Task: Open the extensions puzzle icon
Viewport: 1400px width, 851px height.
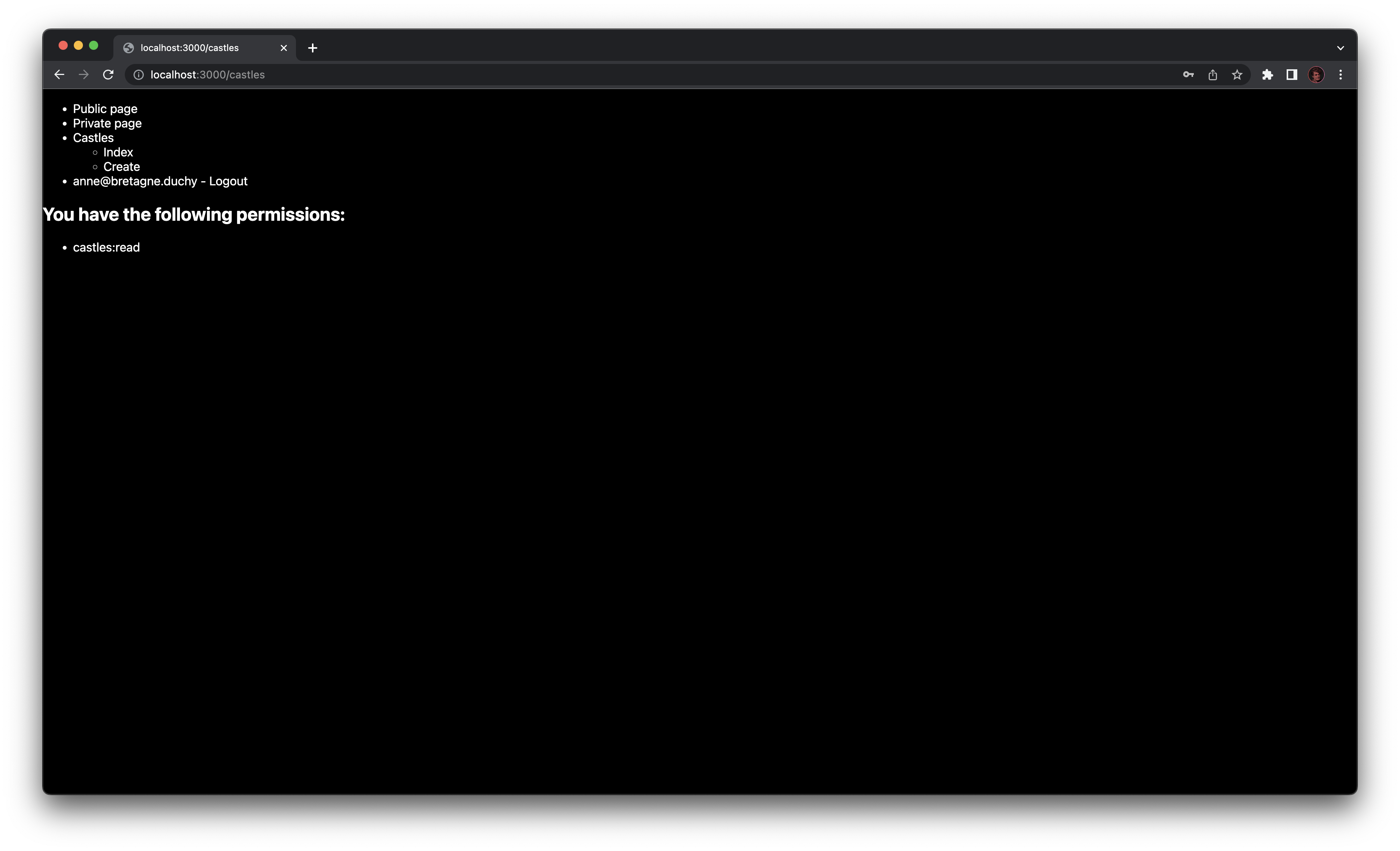Action: coord(1268,75)
